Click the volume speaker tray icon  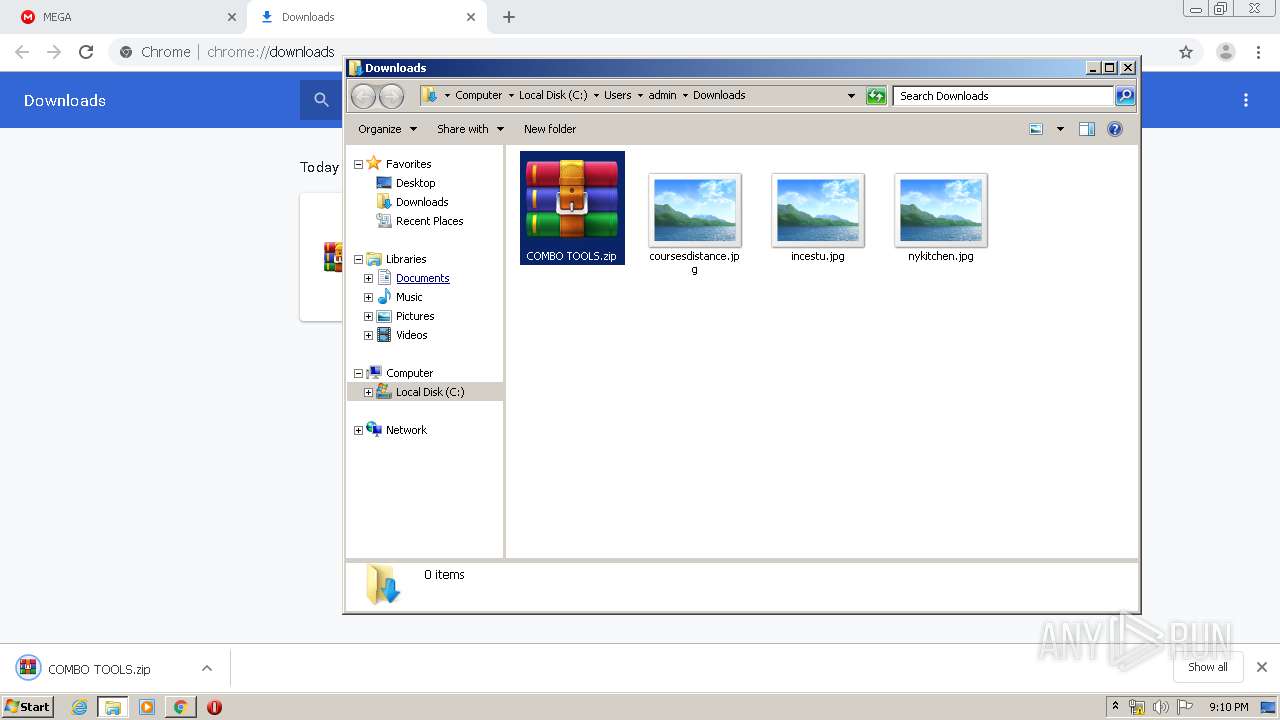tap(1160, 707)
